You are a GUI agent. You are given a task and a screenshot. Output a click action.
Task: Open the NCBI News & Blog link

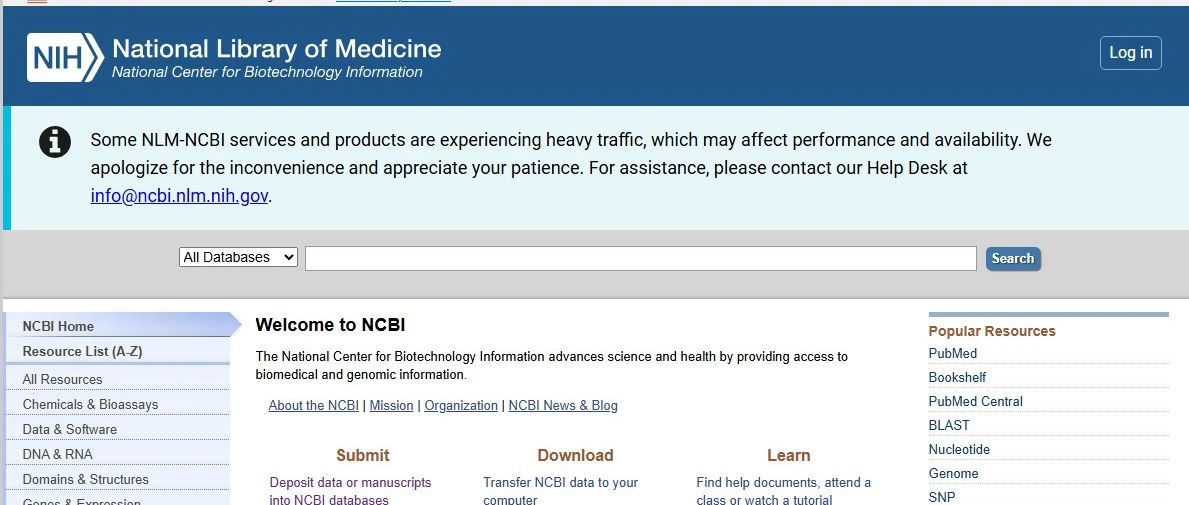563,406
